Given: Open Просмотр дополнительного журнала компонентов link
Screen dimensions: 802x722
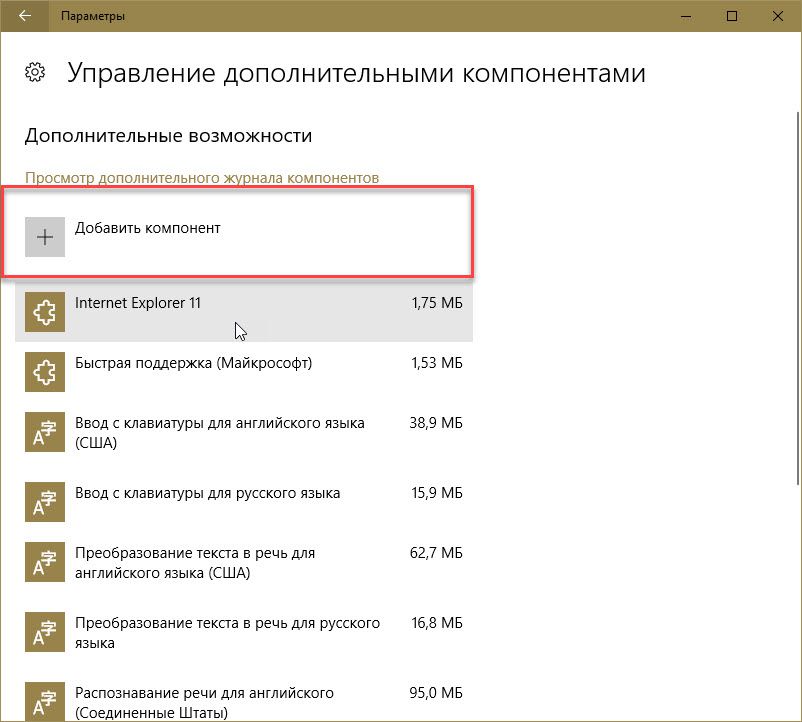Looking at the screenshot, I should pos(202,178).
